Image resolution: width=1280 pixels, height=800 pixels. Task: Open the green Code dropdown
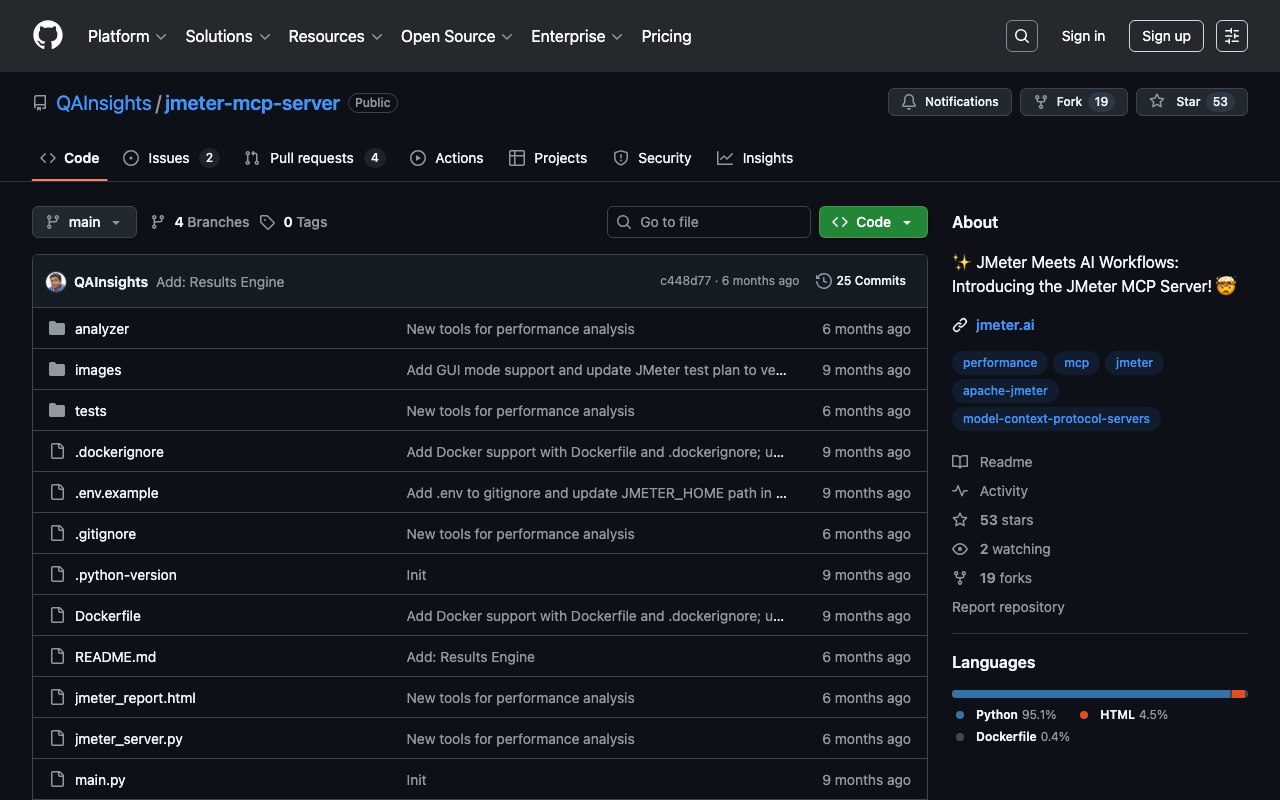(x=872, y=222)
